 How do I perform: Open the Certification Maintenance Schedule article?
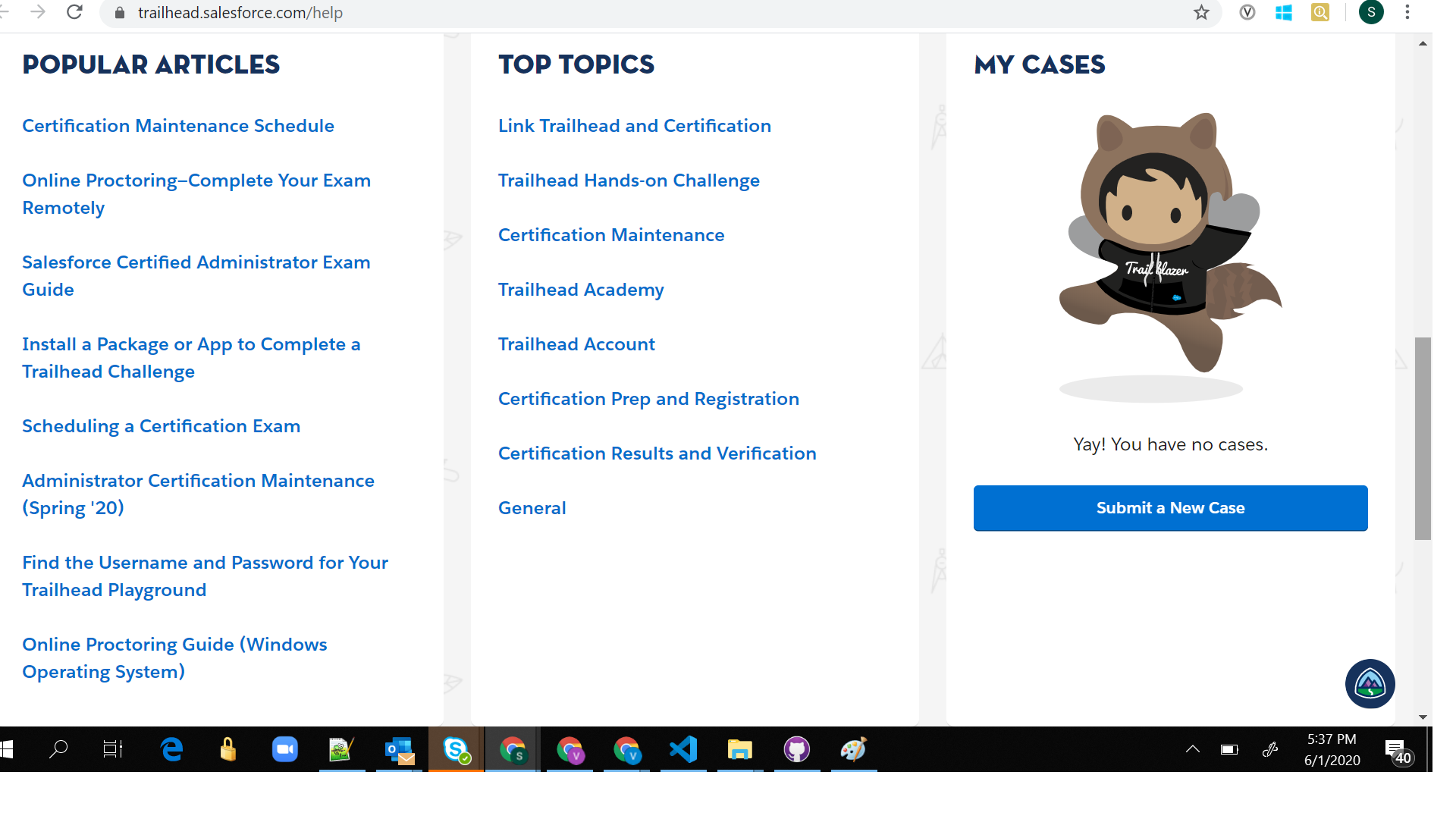pyautogui.click(x=177, y=125)
